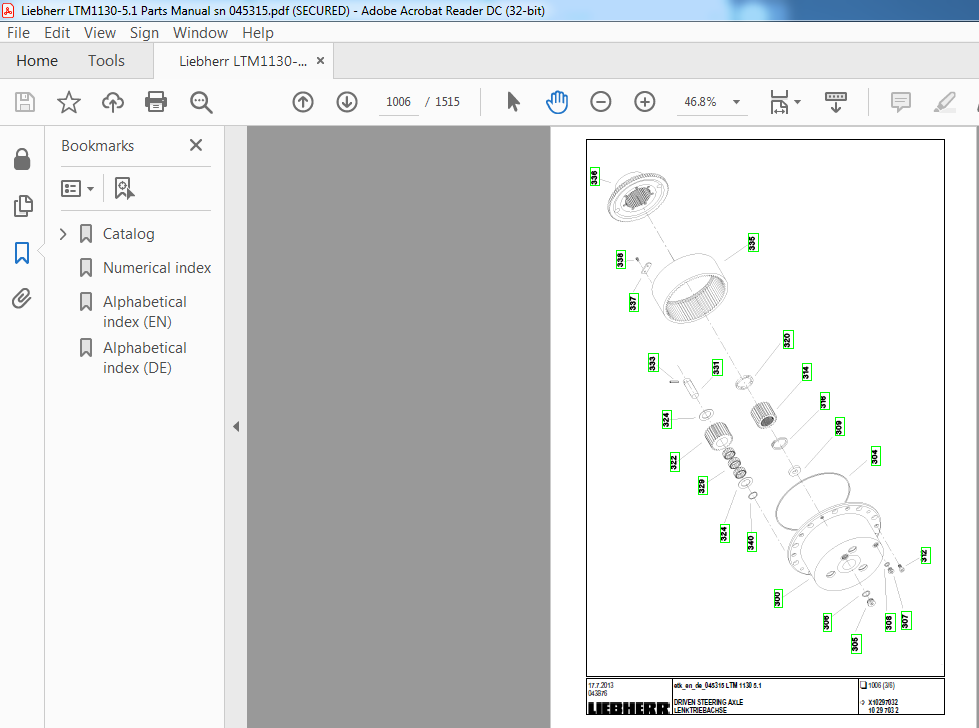This screenshot has height=728, width=979.
Task: Click the page number field 1006
Action: [398, 102]
